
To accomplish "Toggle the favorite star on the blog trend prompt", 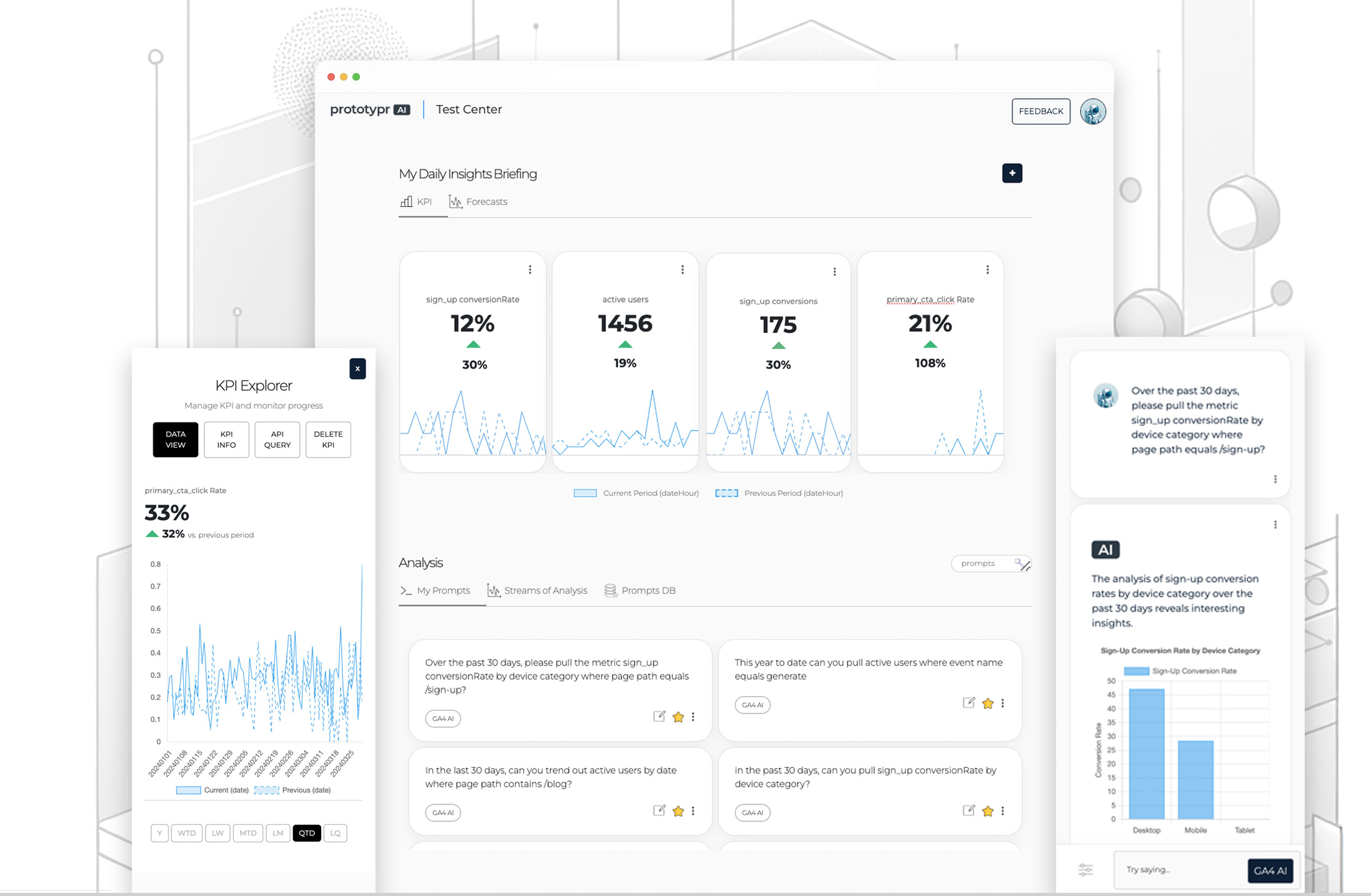I will [678, 811].
